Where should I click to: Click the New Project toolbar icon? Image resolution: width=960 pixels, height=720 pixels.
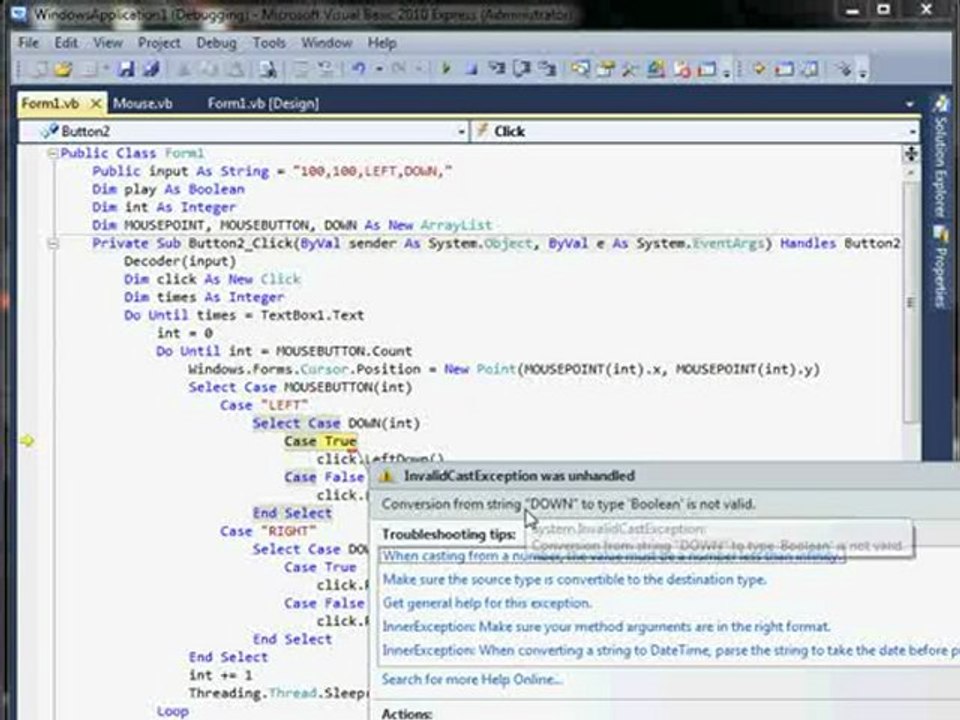click(38, 69)
